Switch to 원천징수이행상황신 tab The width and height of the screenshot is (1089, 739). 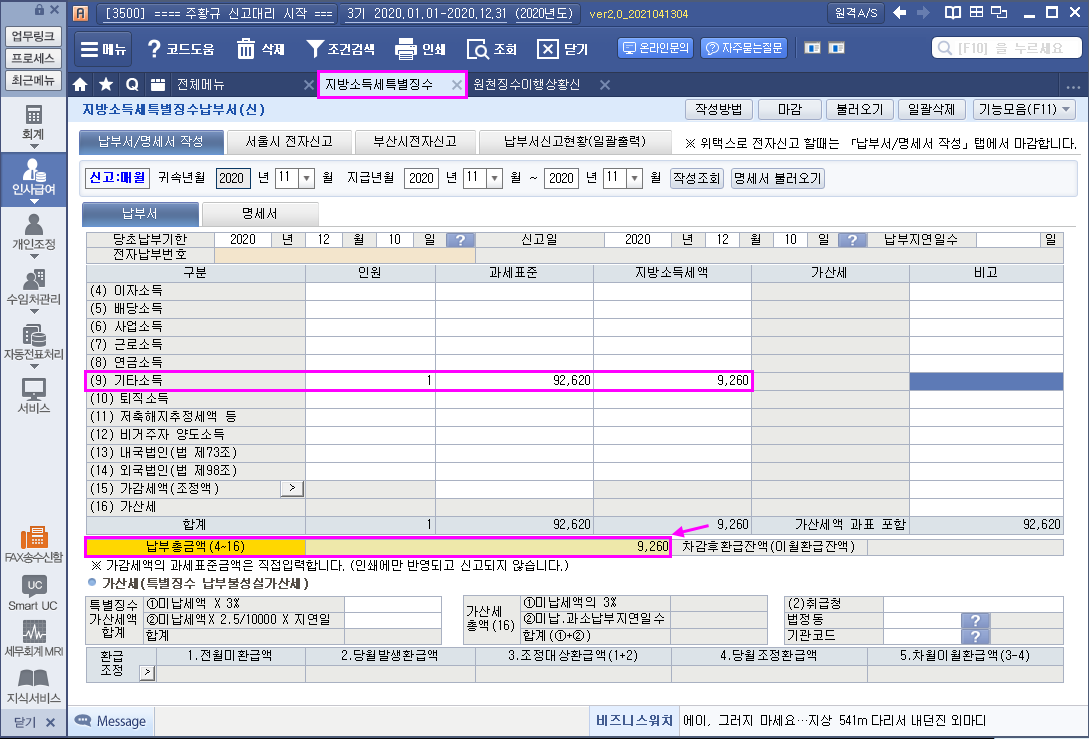pos(527,85)
